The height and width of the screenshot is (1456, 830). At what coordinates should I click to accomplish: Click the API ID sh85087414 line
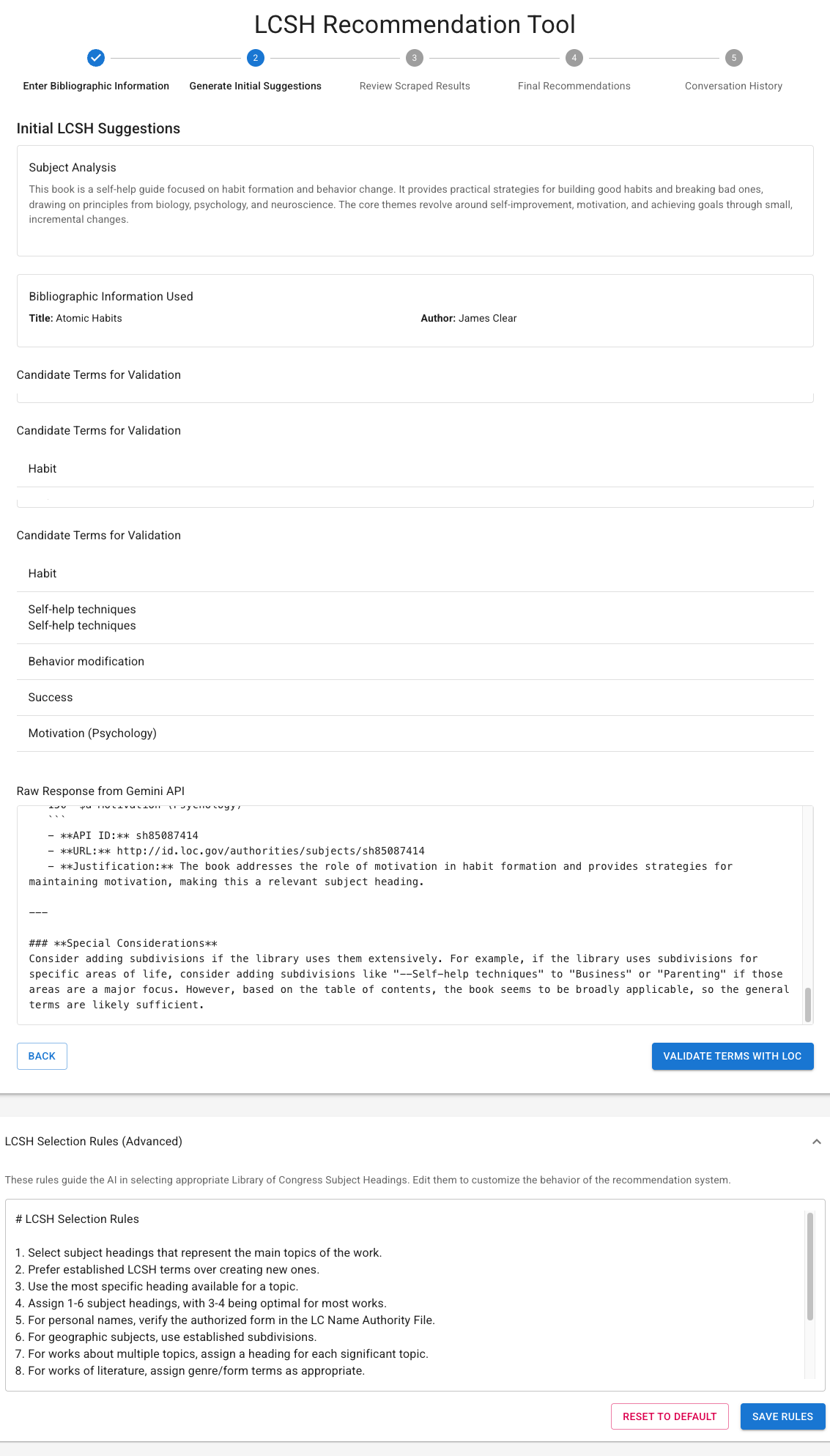point(123,835)
